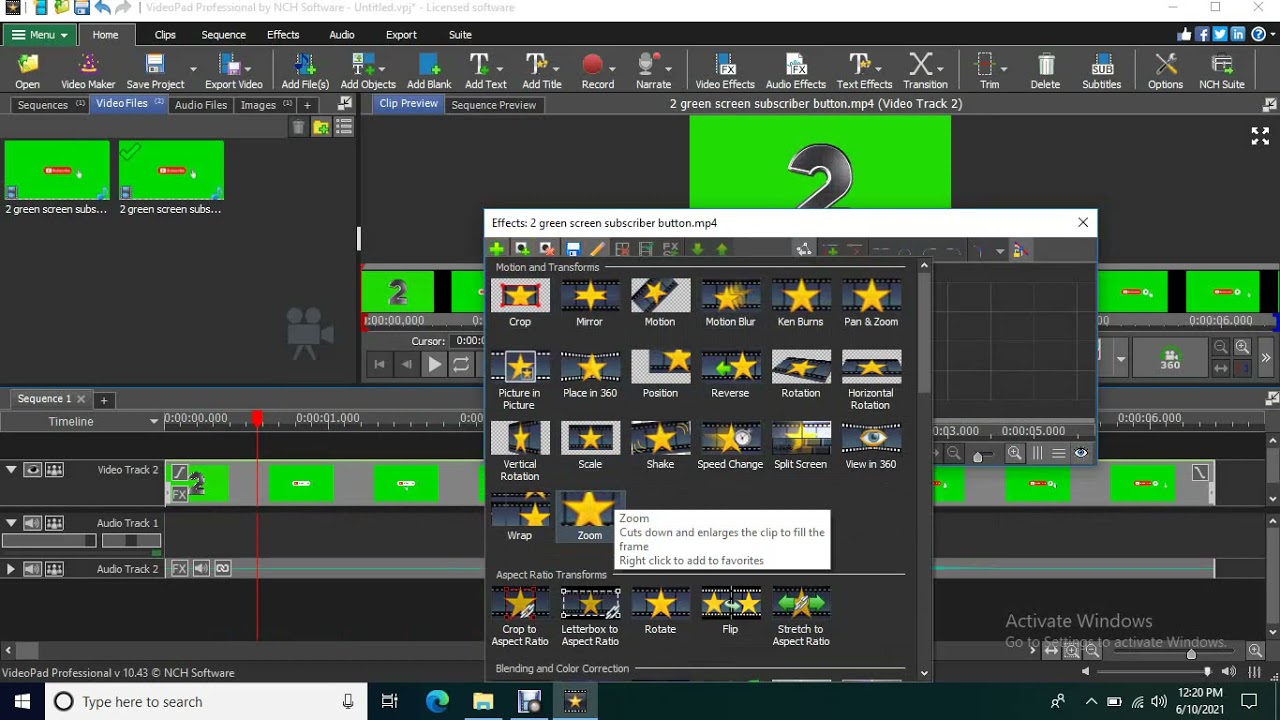Select the Ken Burns effect
The image size is (1280, 720).
[x=800, y=303]
